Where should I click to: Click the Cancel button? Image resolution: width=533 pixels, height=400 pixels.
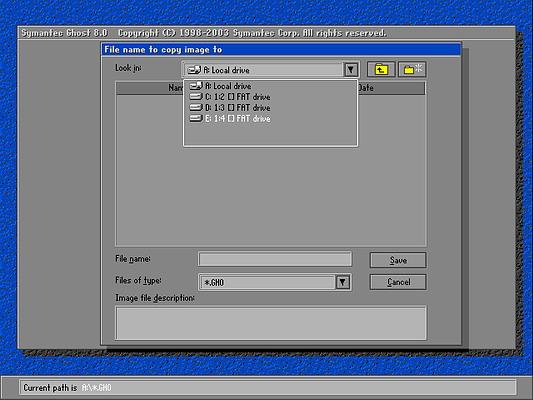coord(398,282)
